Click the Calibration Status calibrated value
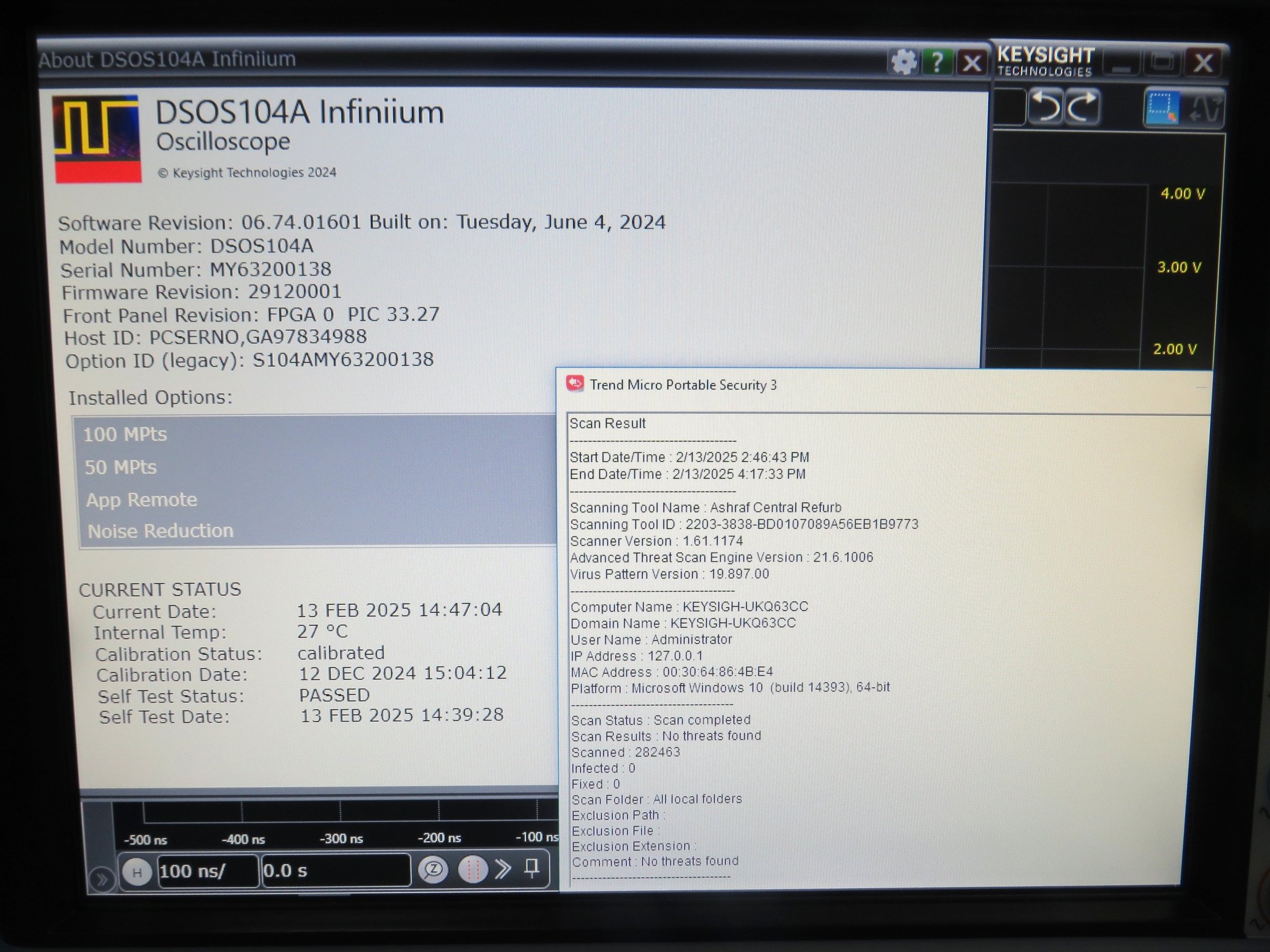 [341, 653]
